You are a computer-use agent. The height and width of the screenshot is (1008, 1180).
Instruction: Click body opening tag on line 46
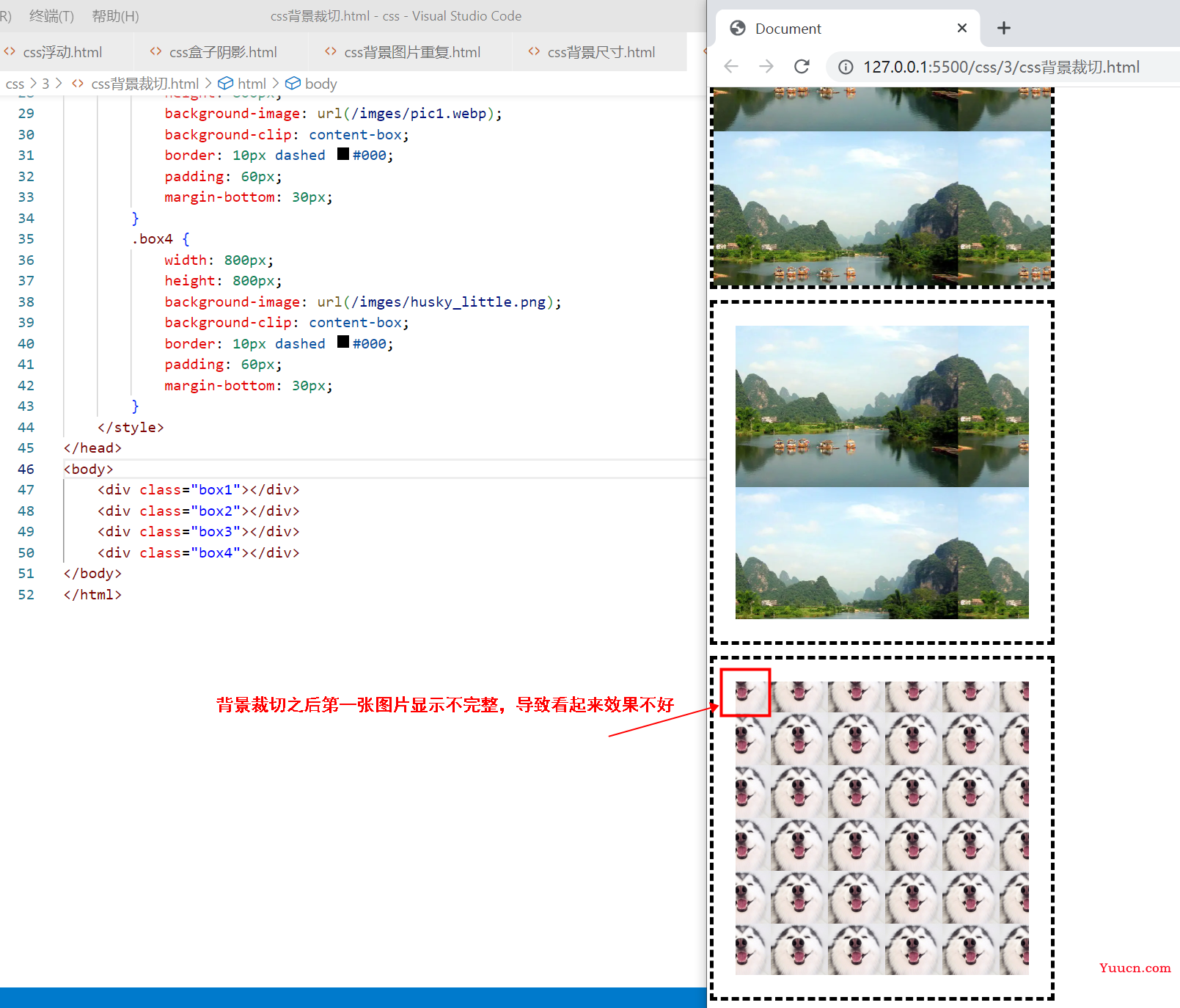(x=89, y=469)
